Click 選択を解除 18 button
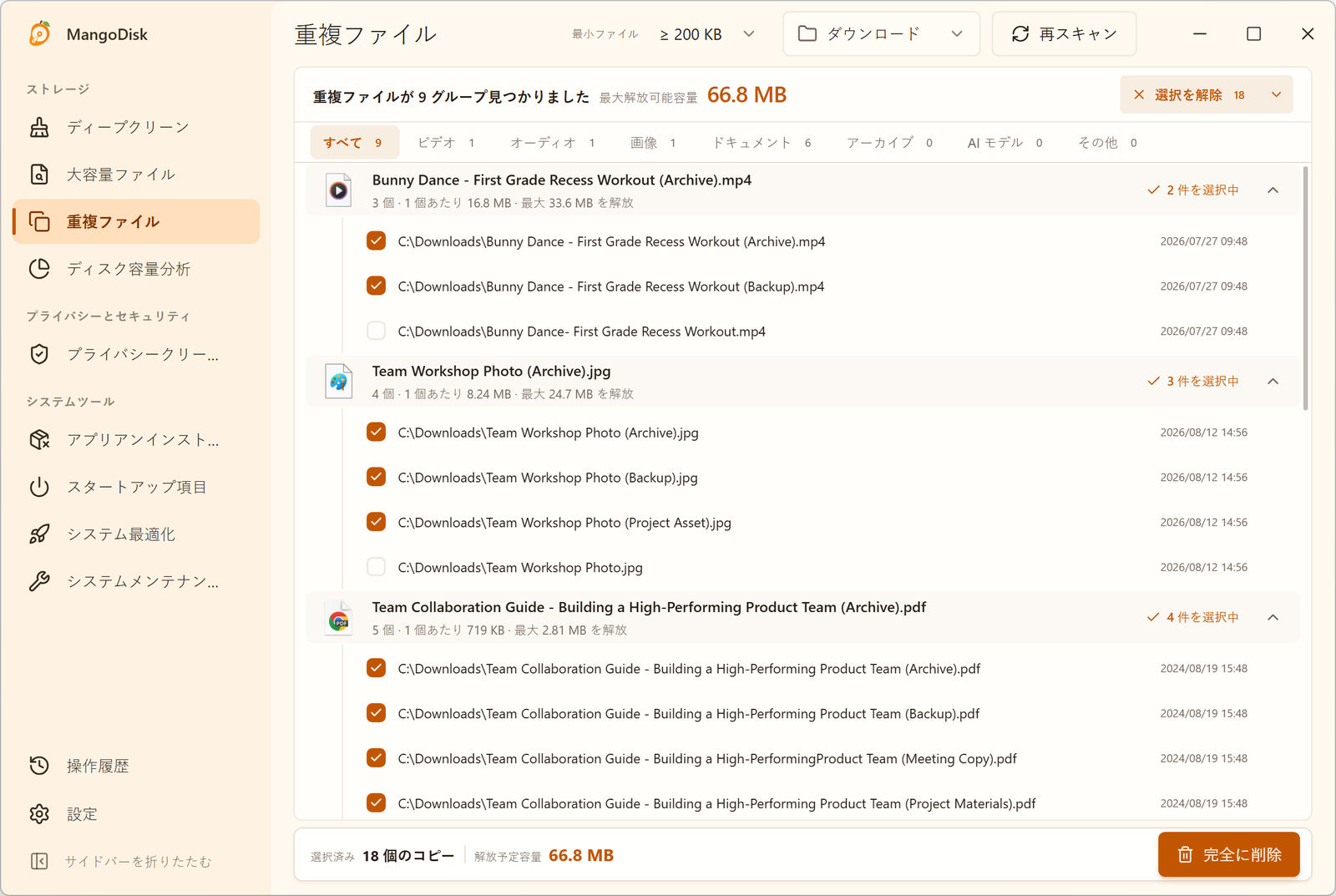 pos(1190,95)
